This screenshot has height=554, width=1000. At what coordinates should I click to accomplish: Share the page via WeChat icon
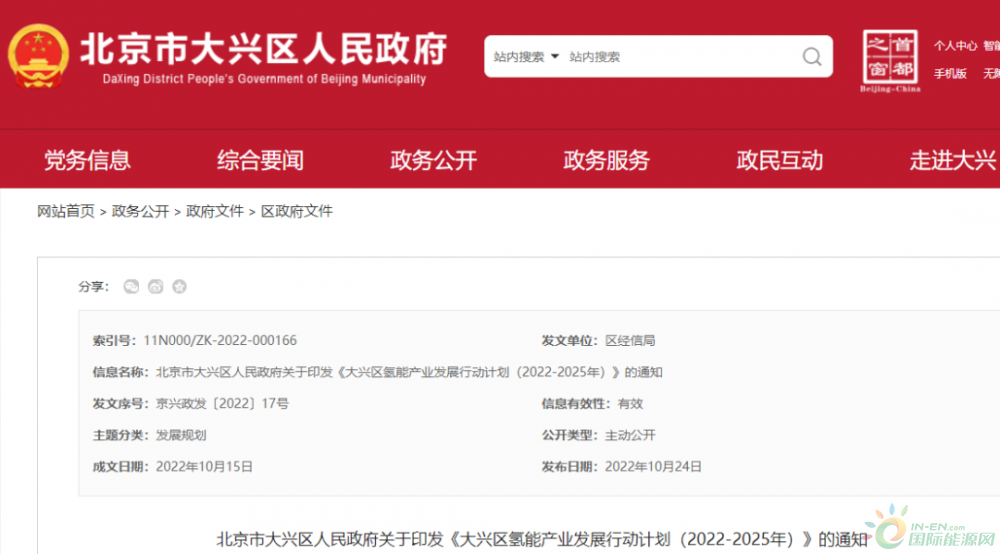click(x=131, y=287)
